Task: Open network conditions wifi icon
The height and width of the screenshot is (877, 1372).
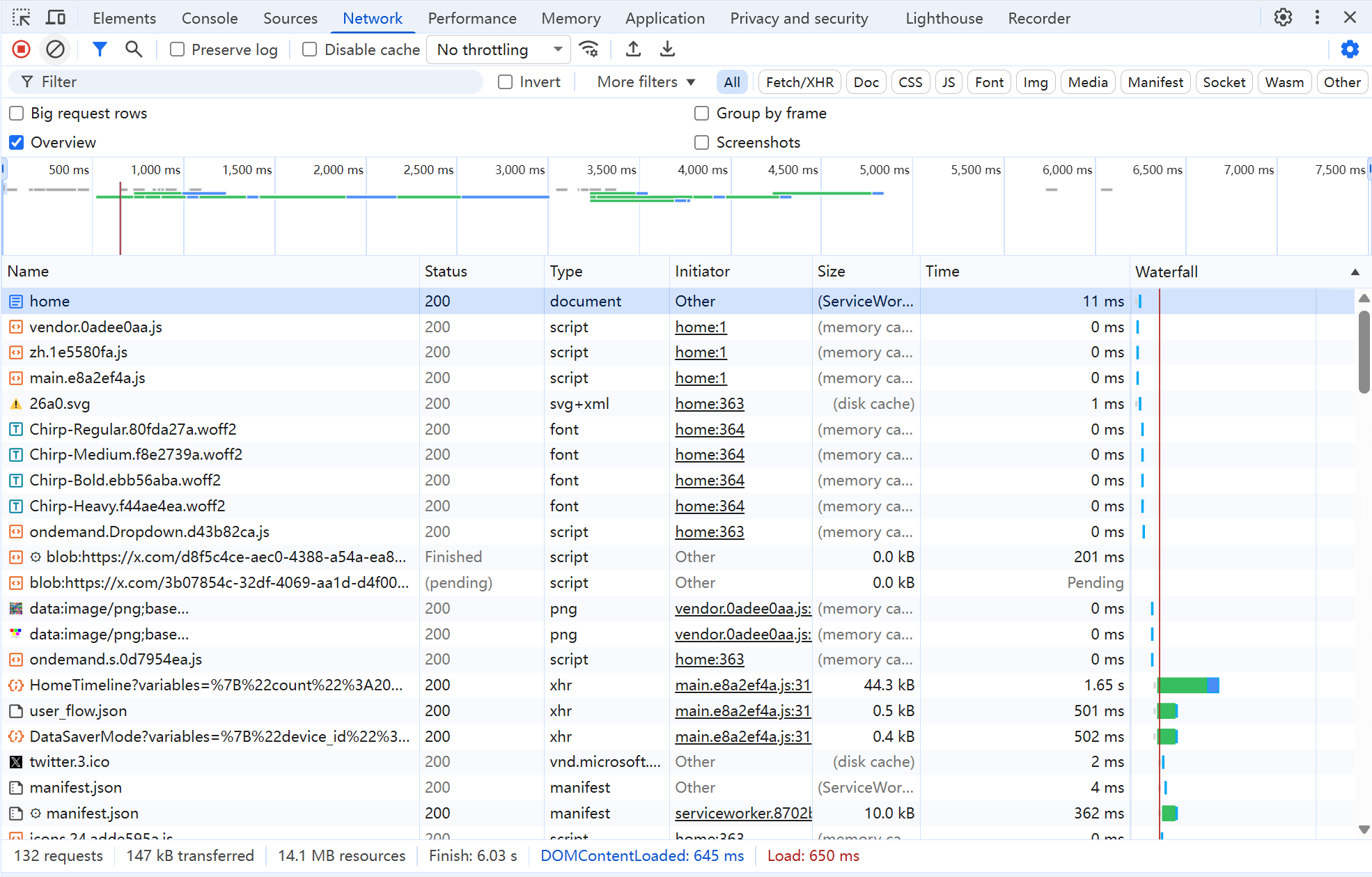Action: 589,49
